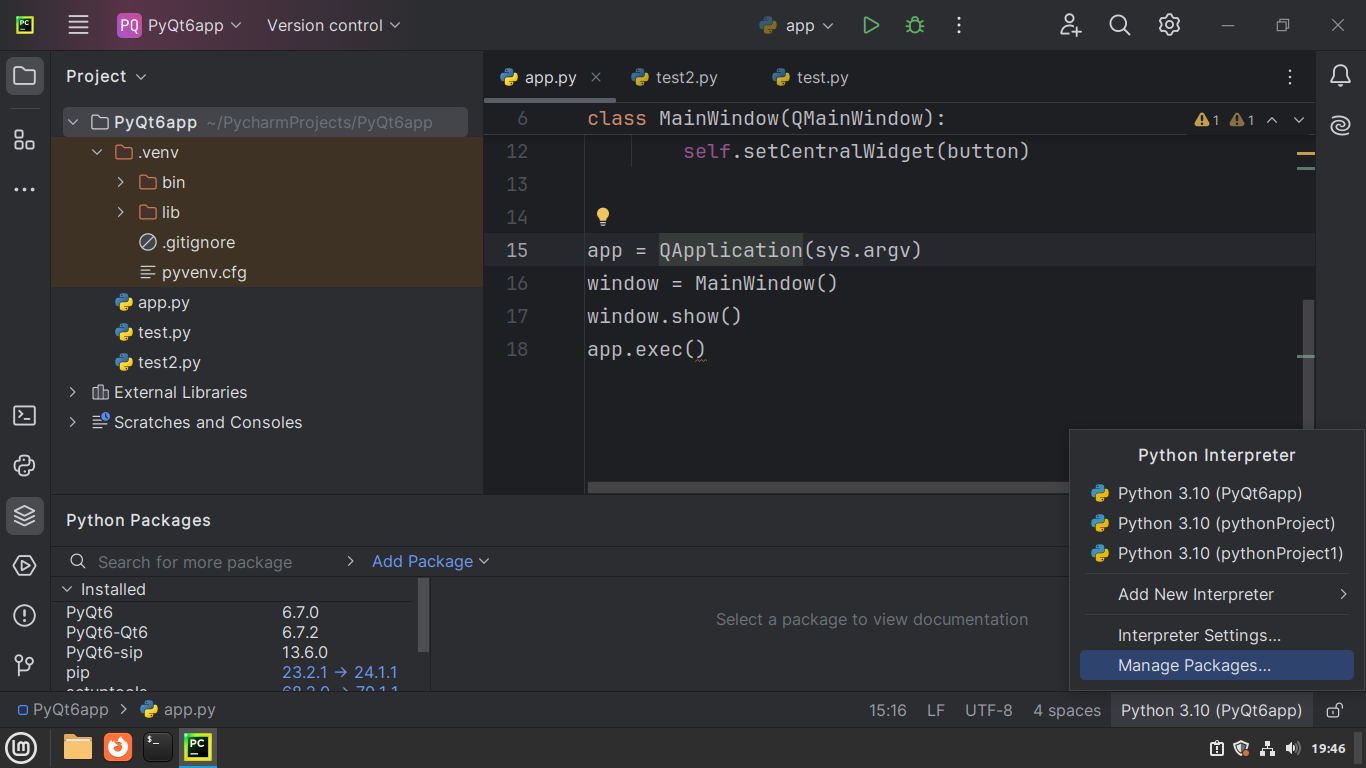Open app.py in the project tree
Screen dimensions: 1366x768
(164, 302)
